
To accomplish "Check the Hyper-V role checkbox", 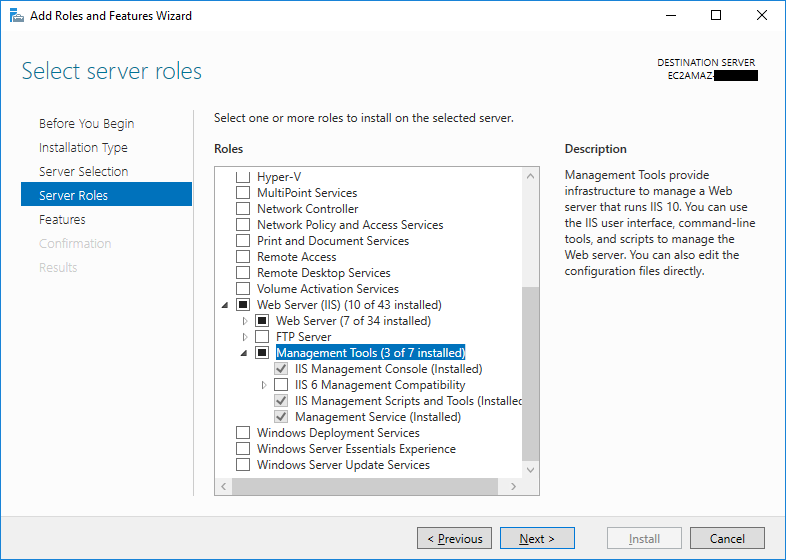I will point(243,176).
